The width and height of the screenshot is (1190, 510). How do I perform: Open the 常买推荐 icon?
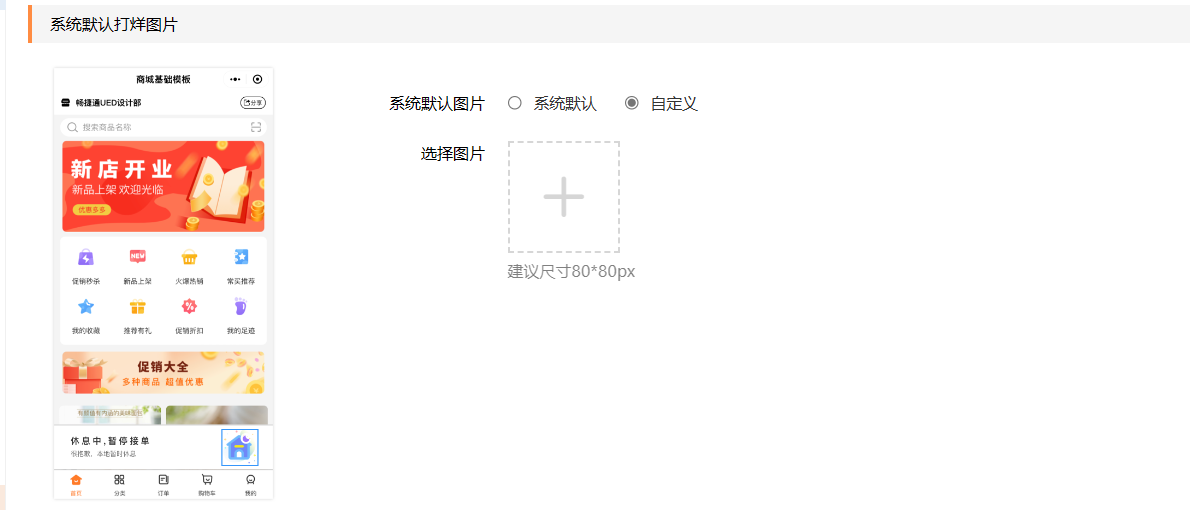pyautogui.click(x=241, y=257)
